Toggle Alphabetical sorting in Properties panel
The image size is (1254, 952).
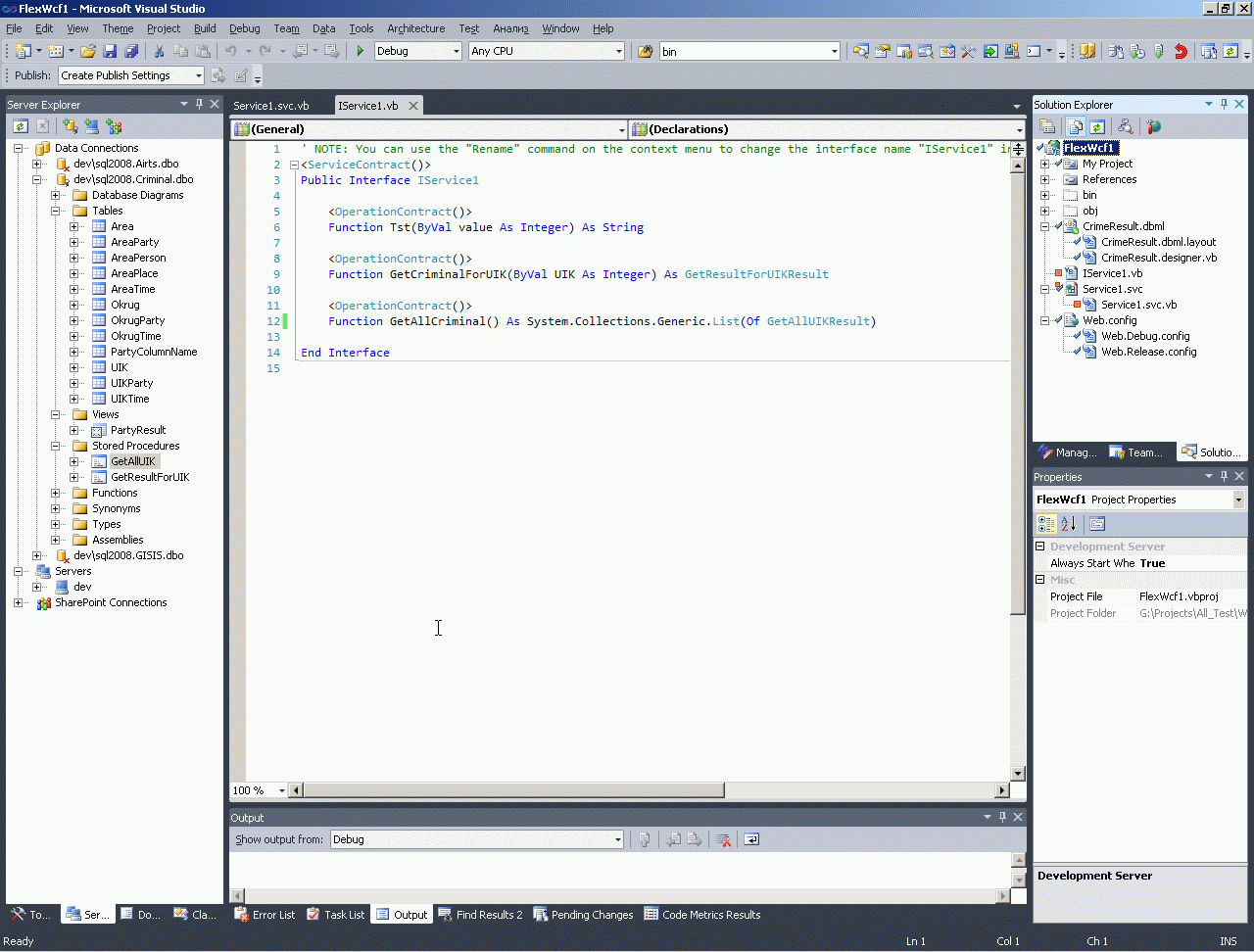coord(1069,524)
